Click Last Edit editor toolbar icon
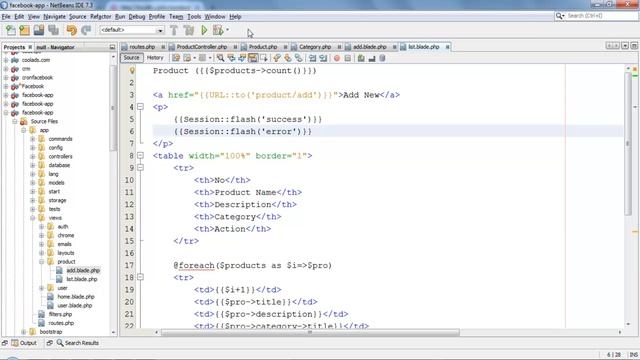This screenshot has height=360, width=640. click(x=176, y=58)
